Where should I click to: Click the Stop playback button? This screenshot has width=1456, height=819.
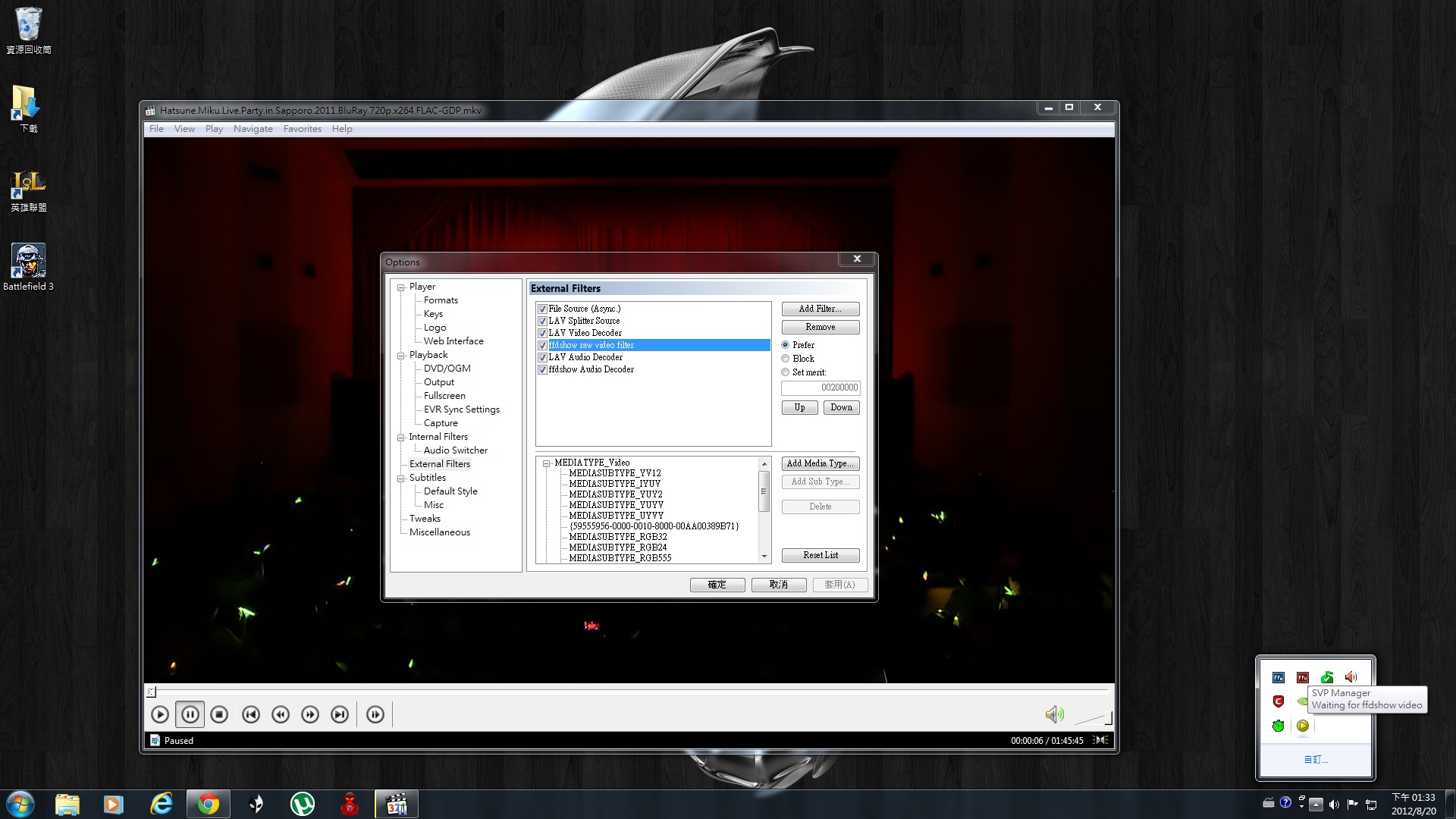click(219, 714)
